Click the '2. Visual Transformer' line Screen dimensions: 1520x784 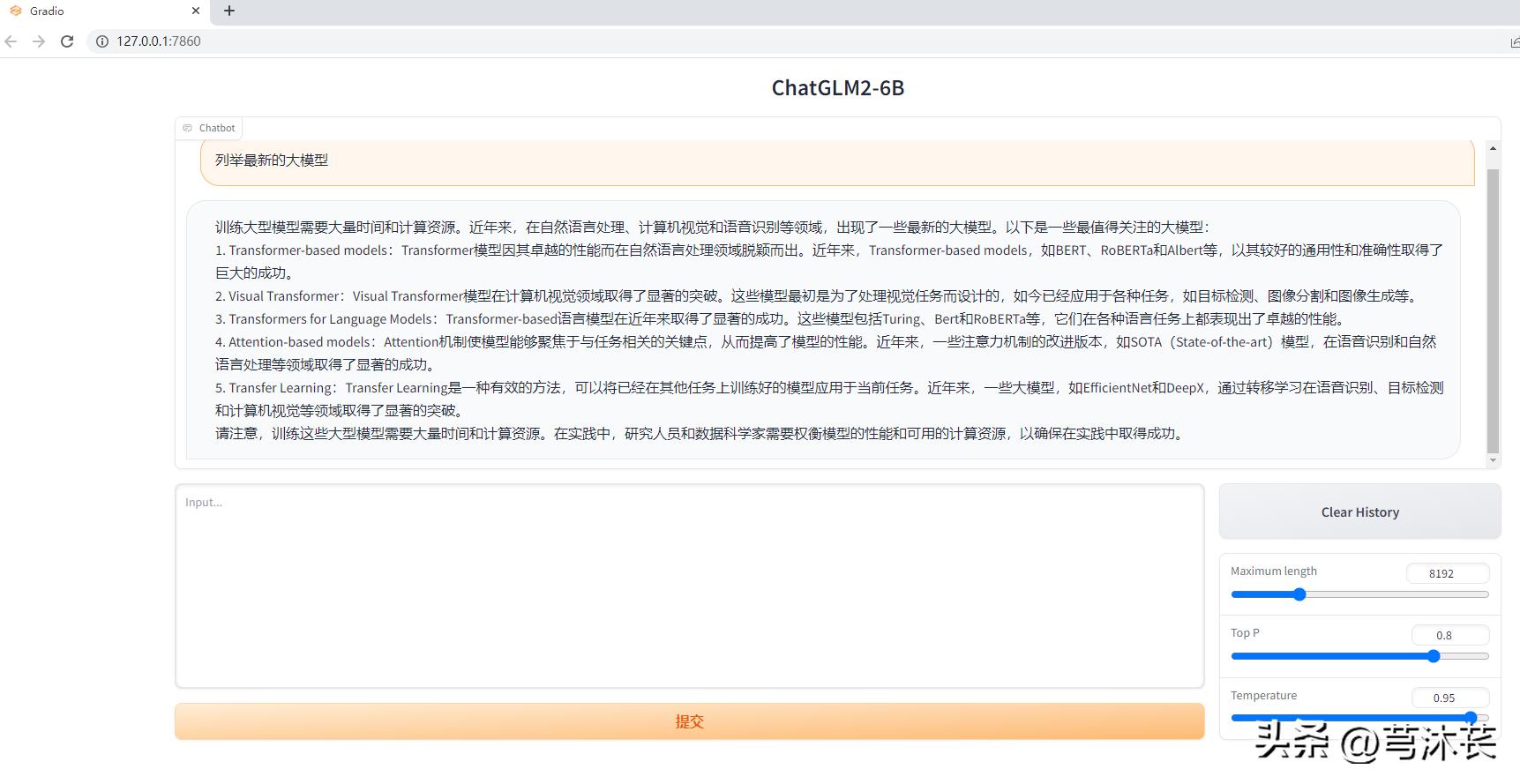817,295
